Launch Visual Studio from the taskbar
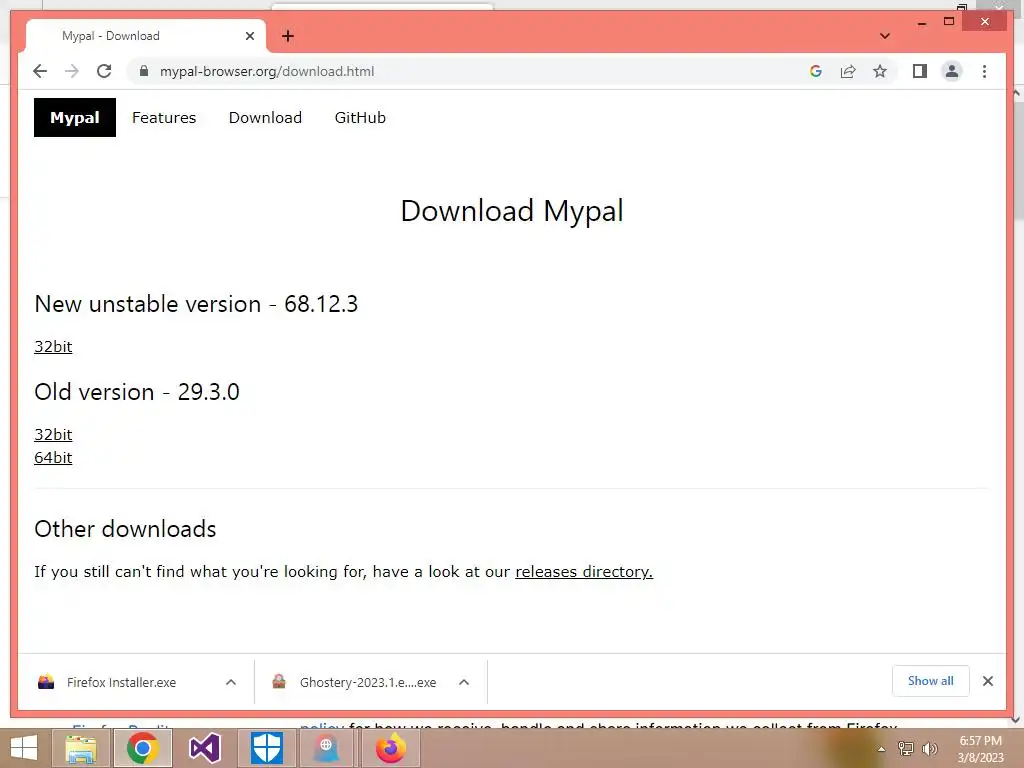The height and width of the screenshot is (768, 1024). tap(204, 748)
